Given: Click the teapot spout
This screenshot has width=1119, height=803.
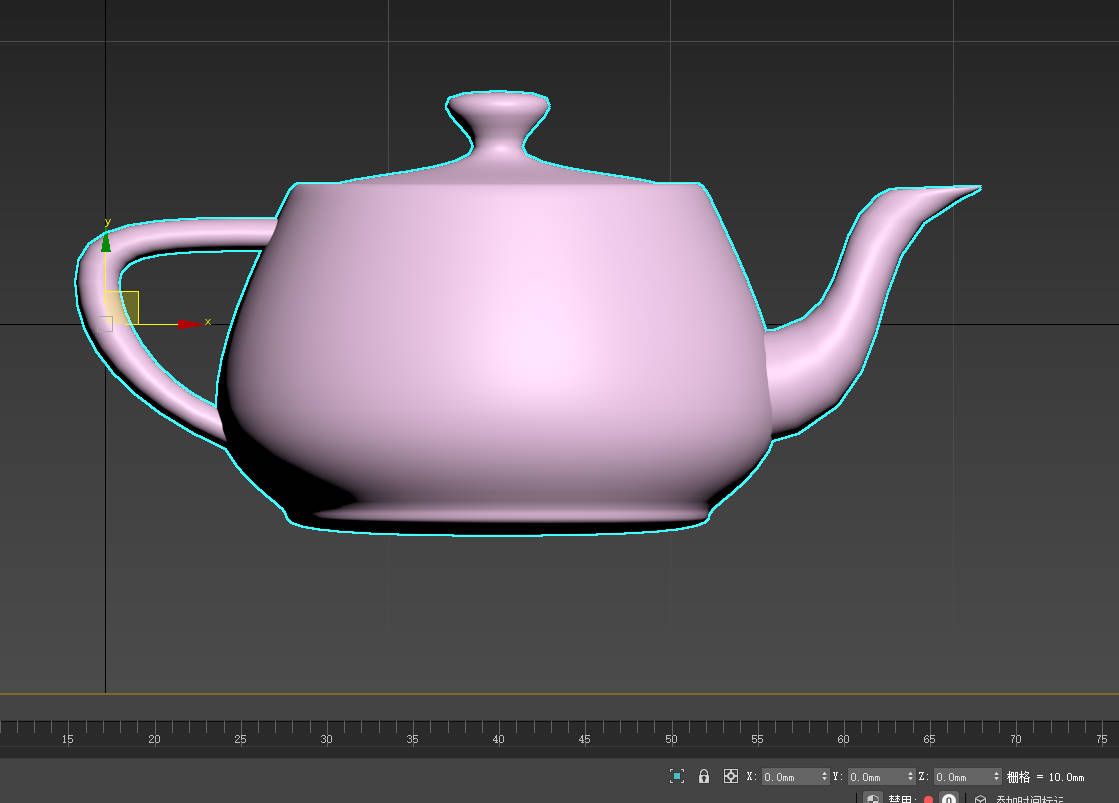Looking at the screenshot, I should click(x=871, y=300).
